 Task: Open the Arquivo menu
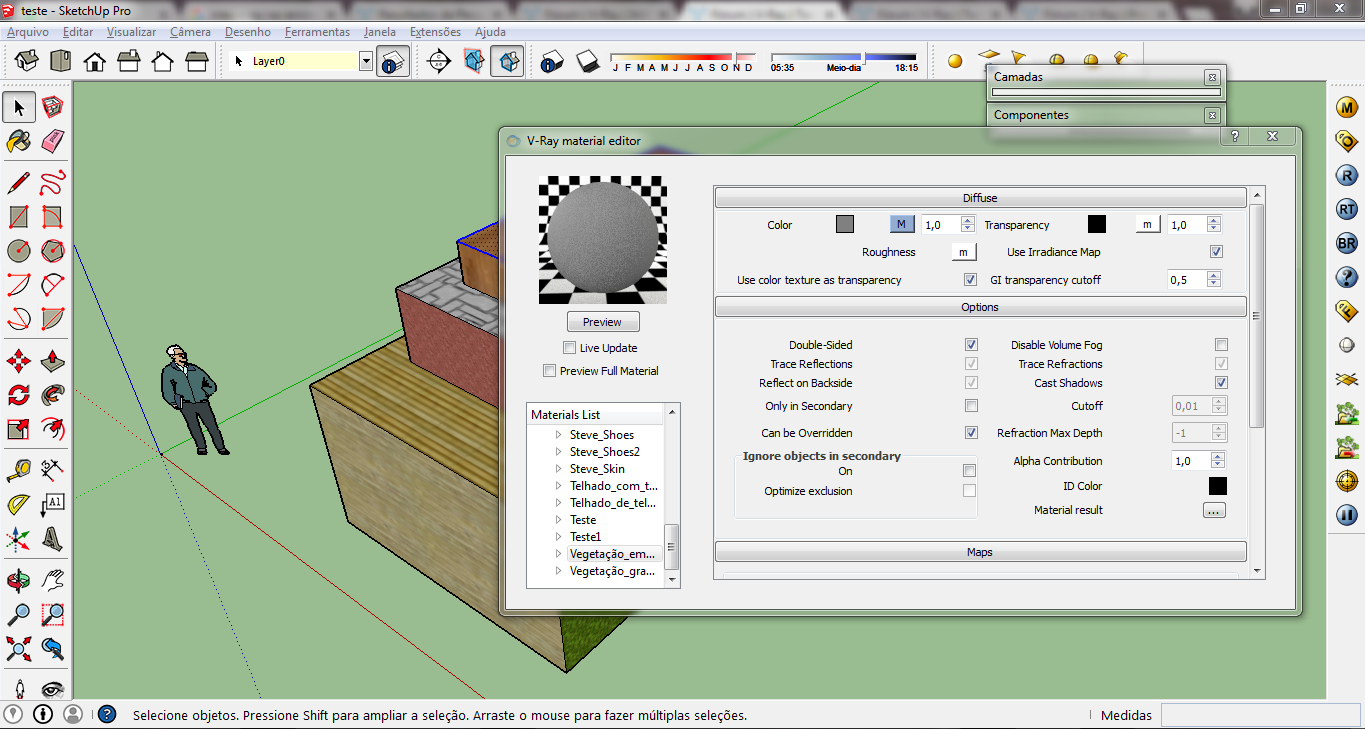[27, 32]
